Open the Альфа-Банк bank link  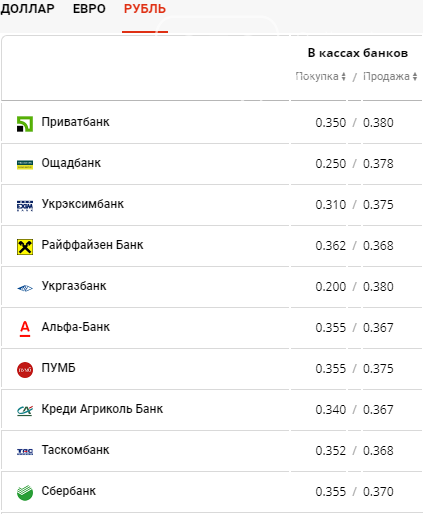coord(76,327)
